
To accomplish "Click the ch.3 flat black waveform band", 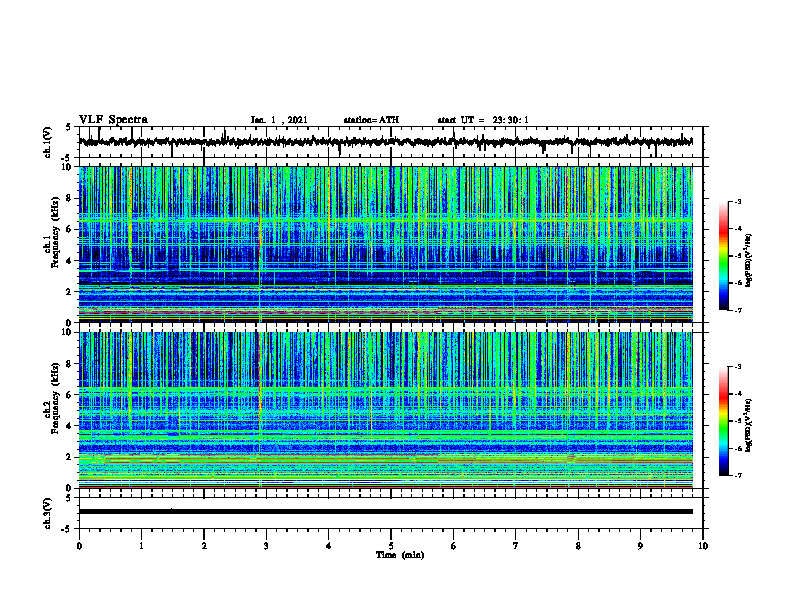I will click(x=386, y=512).
